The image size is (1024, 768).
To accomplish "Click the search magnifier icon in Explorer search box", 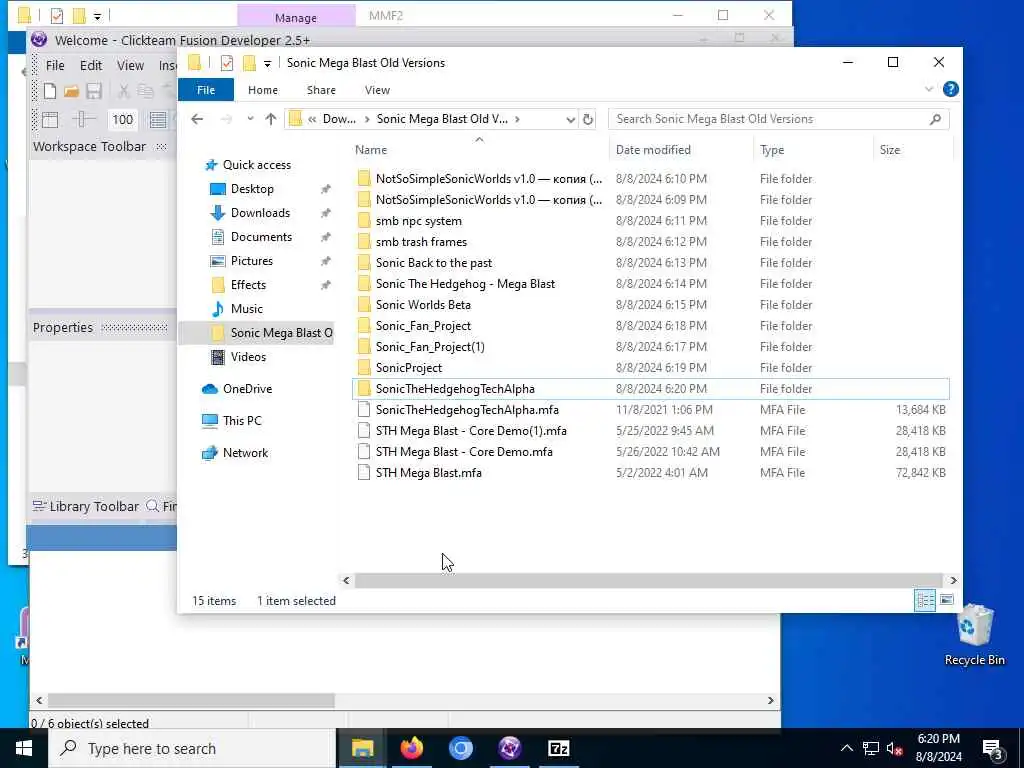I will click(935, 119).
